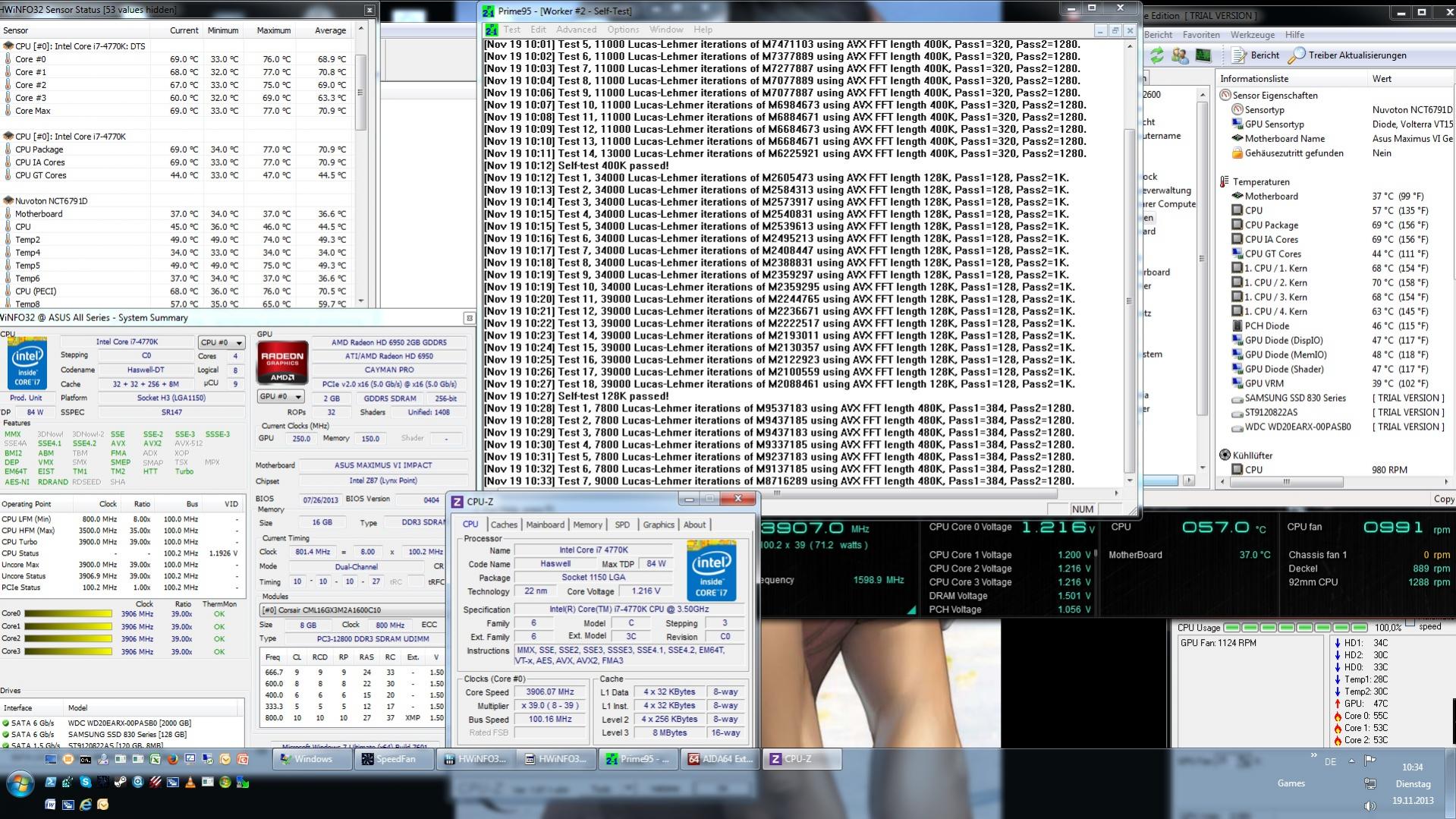Open Treiber Aktualisierungen in AIDA64 toolbar
This screenshot has height=819, width=1456.
1348,55
